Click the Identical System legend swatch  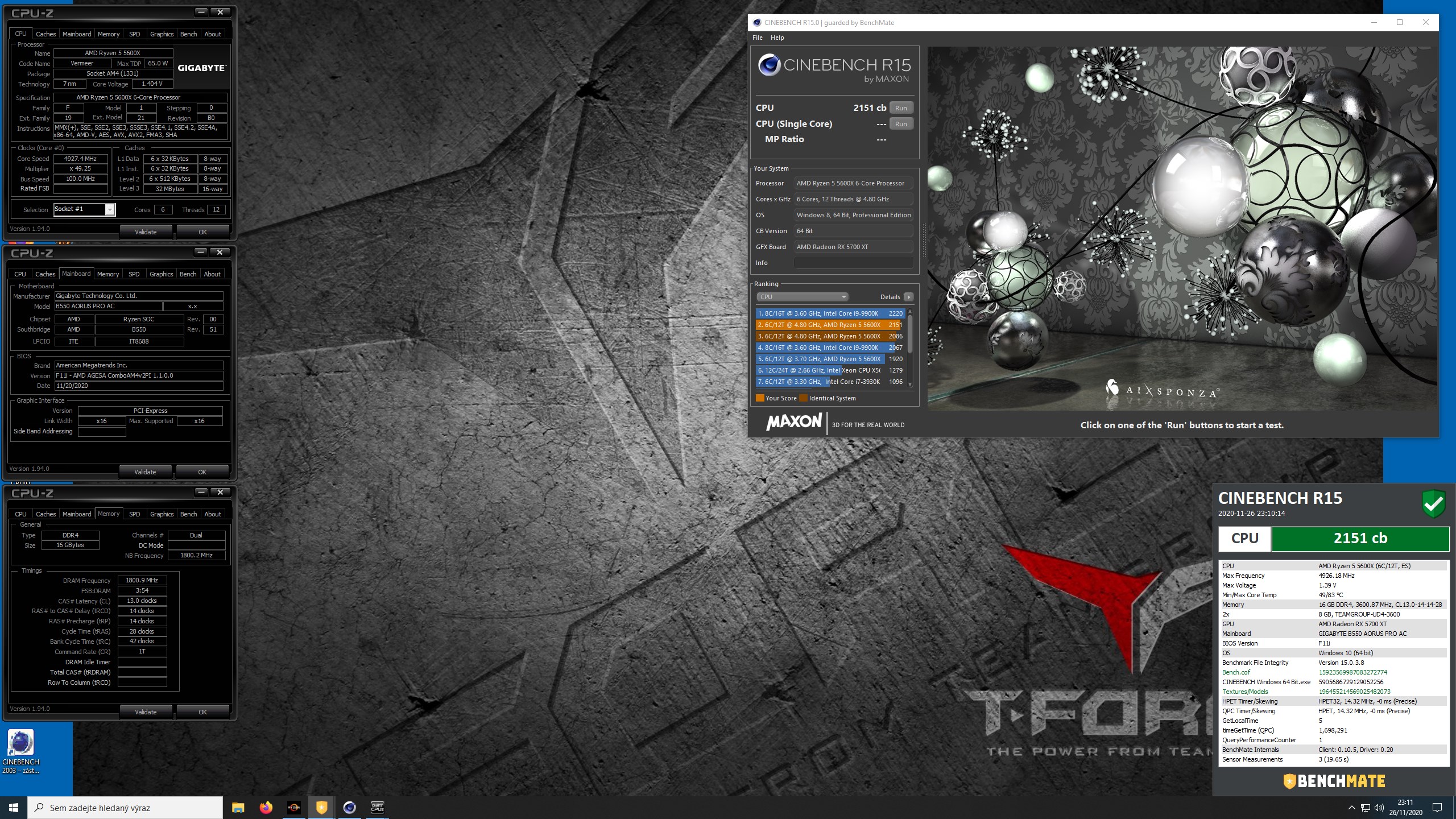coord(803,398)
